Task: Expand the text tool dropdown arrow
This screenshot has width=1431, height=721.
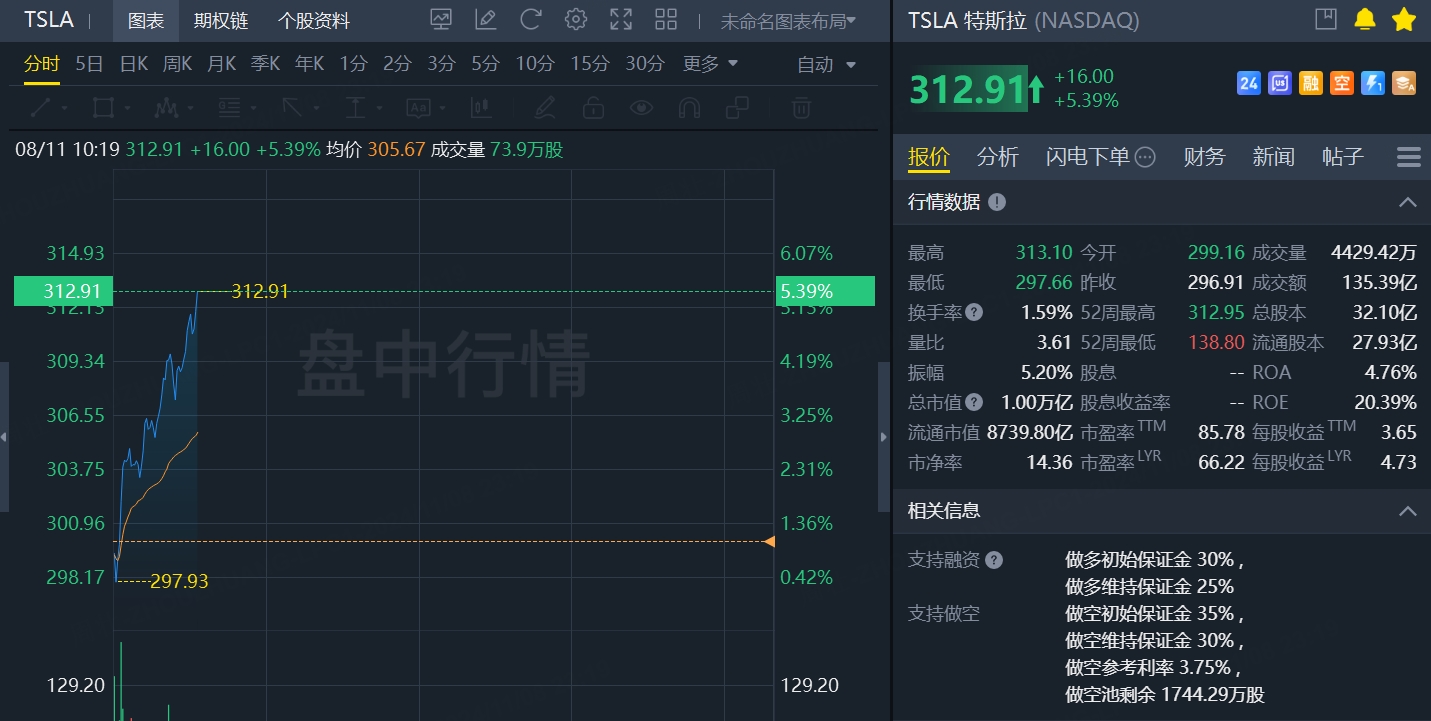Action: pyautogui.click(x=441, y=108)
